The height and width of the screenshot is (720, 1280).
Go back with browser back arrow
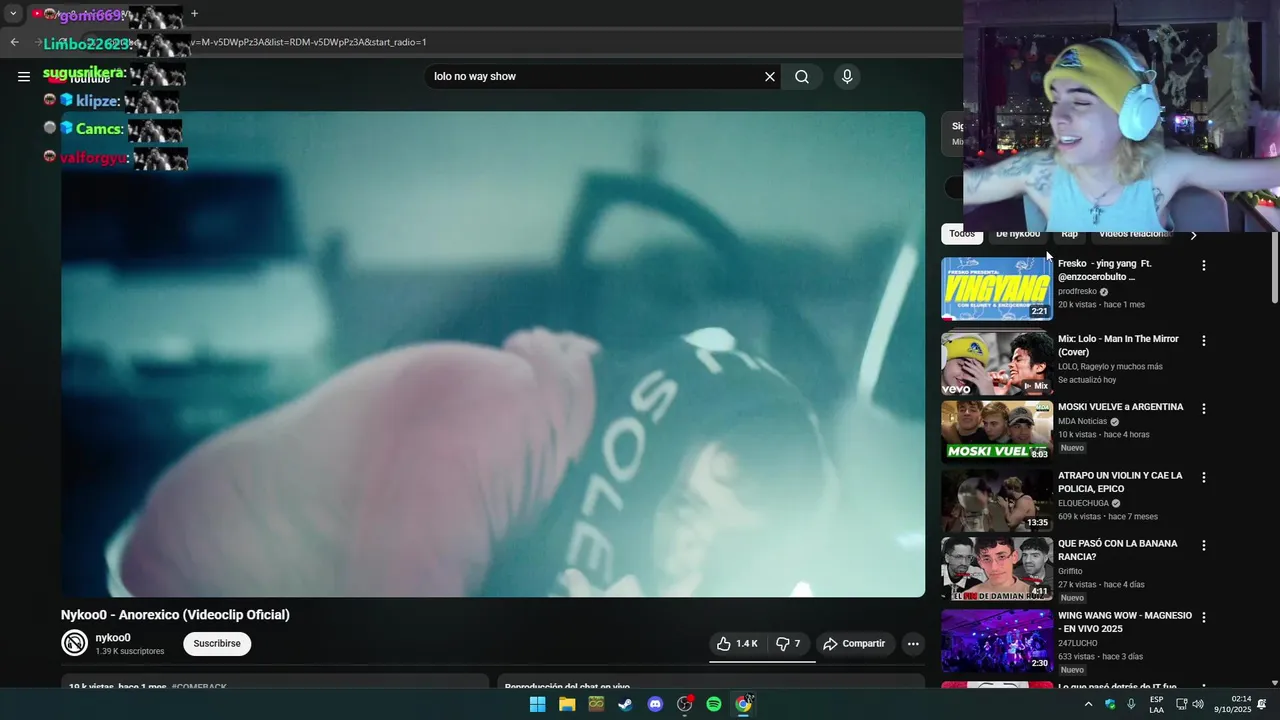pyautogui.click(x=14, y=42)
